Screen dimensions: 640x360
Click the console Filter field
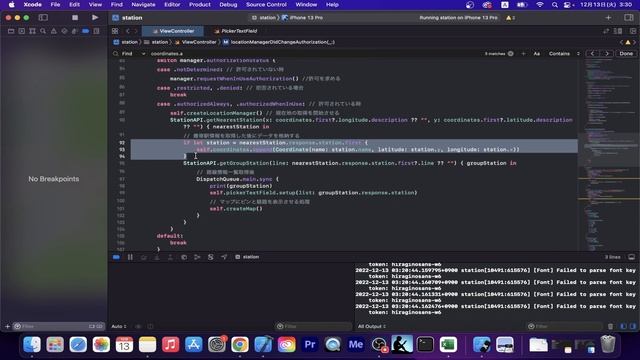564,326
